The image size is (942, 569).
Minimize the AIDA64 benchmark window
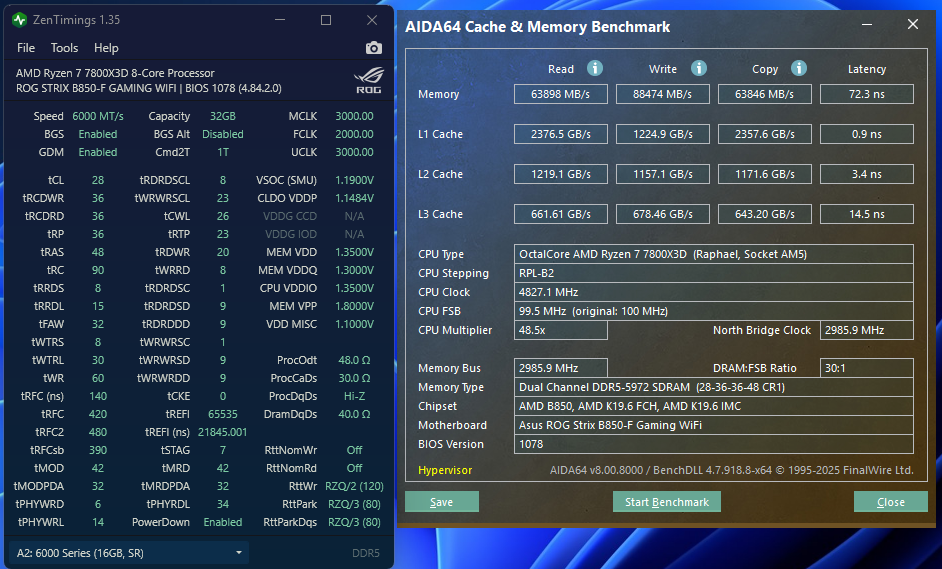coord(867,25)
